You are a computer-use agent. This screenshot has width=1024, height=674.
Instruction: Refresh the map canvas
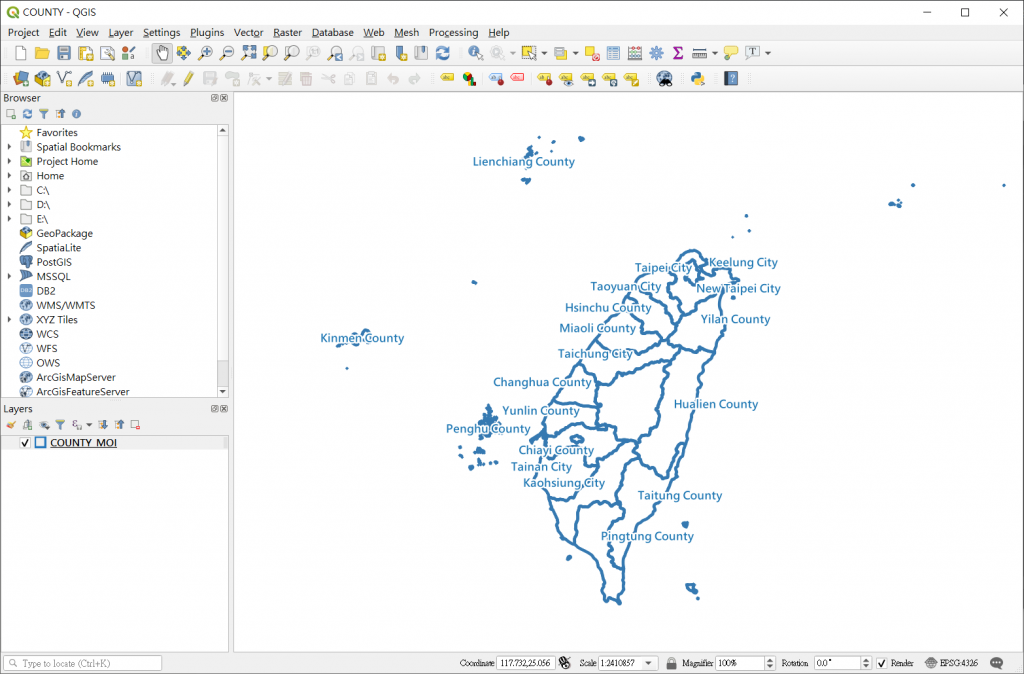443,54
